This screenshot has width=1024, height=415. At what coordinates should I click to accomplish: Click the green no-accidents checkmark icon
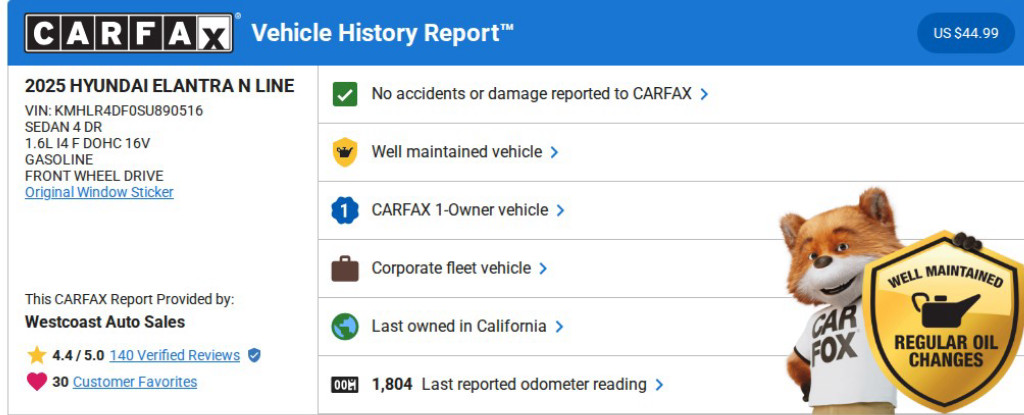[x=345, y=94]
